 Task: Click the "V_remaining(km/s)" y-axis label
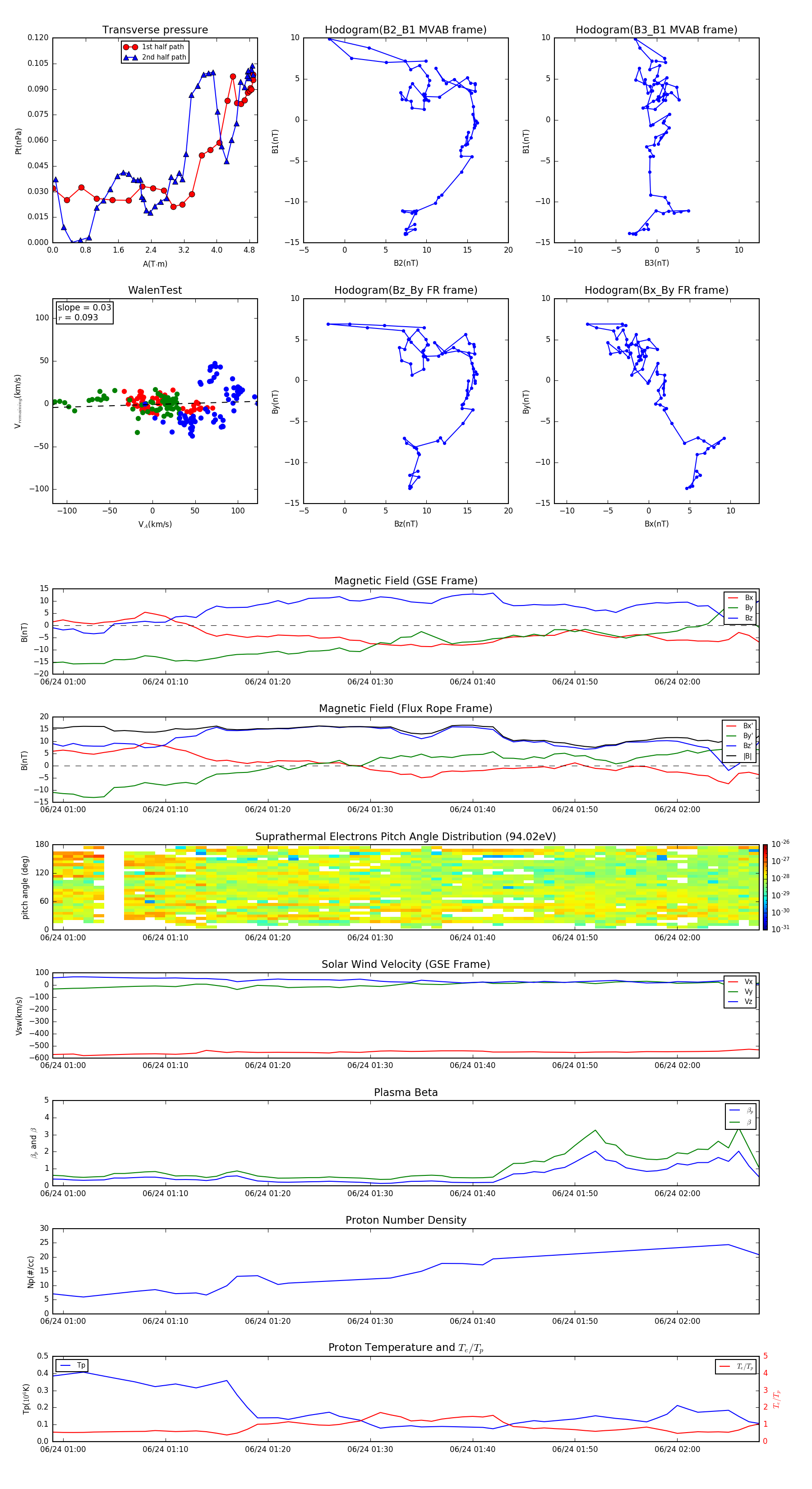tap(18, 401)
